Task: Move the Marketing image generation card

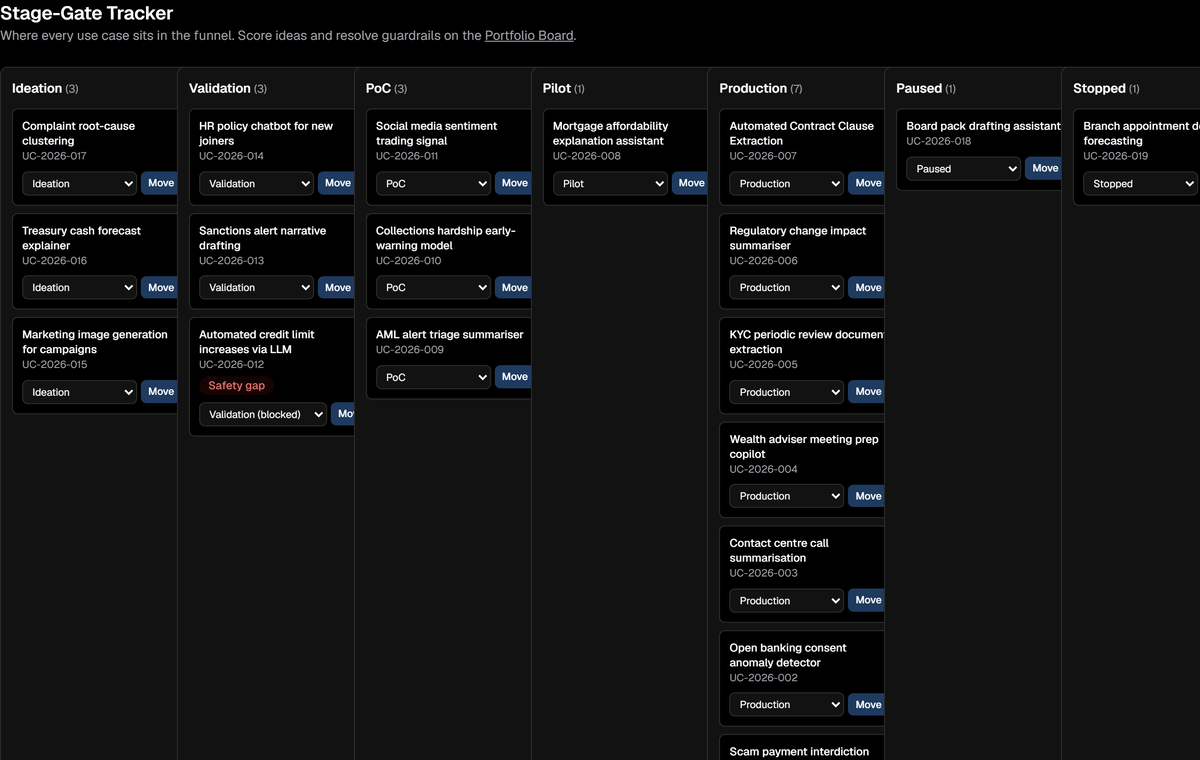Action: pyautogui.click(x=160, y=392)
